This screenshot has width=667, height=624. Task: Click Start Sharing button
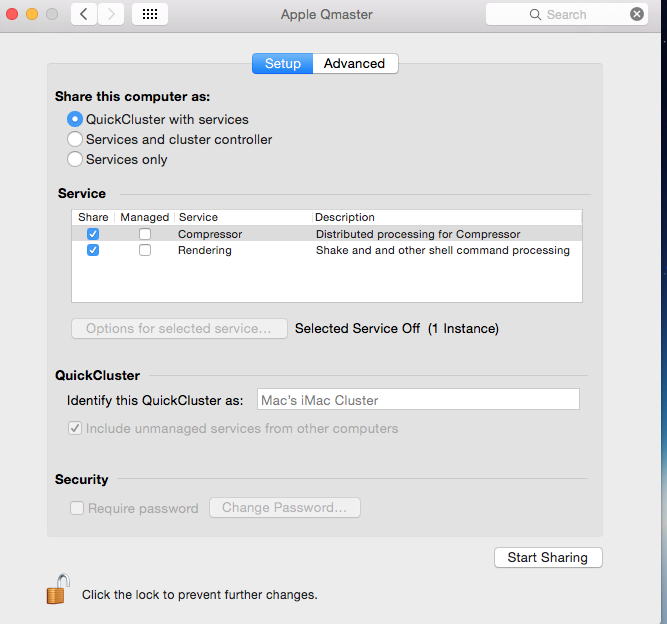pos(548,557)
